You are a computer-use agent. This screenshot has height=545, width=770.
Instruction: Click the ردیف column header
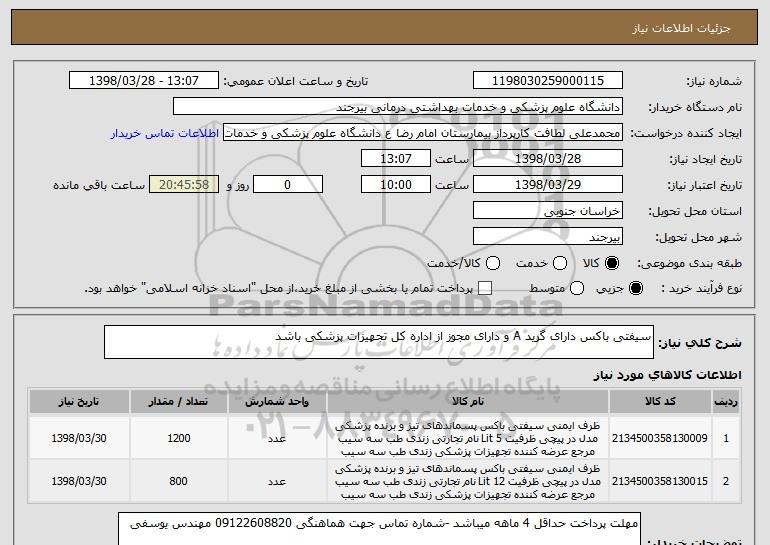726,402
